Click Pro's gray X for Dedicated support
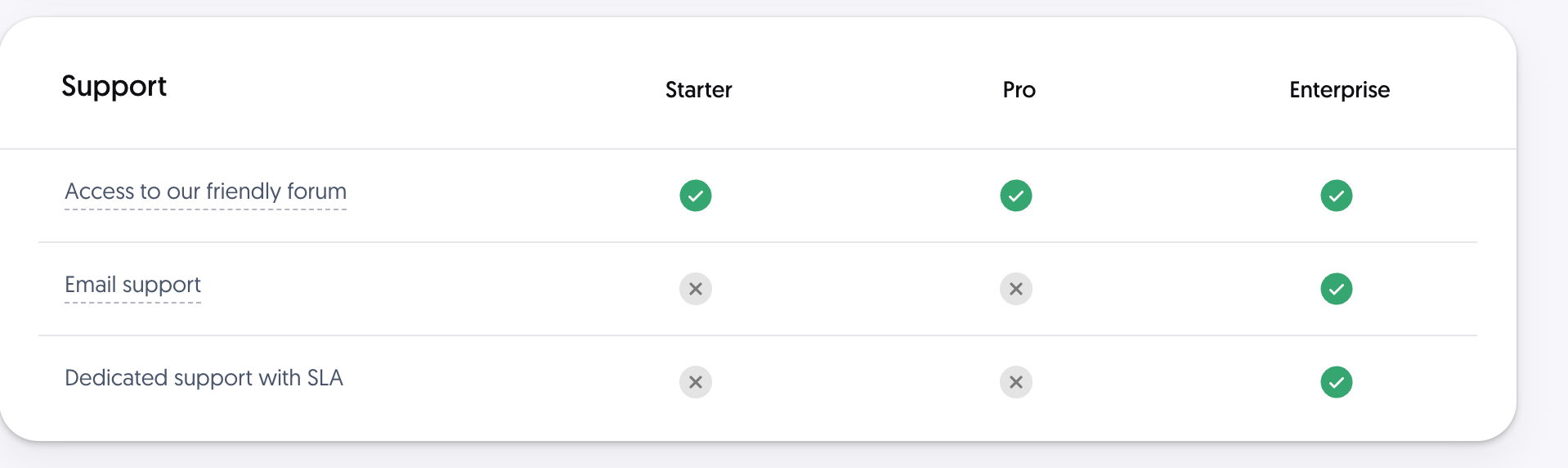This screenshot has width=1568, height=468. (x=1016, y=382)
